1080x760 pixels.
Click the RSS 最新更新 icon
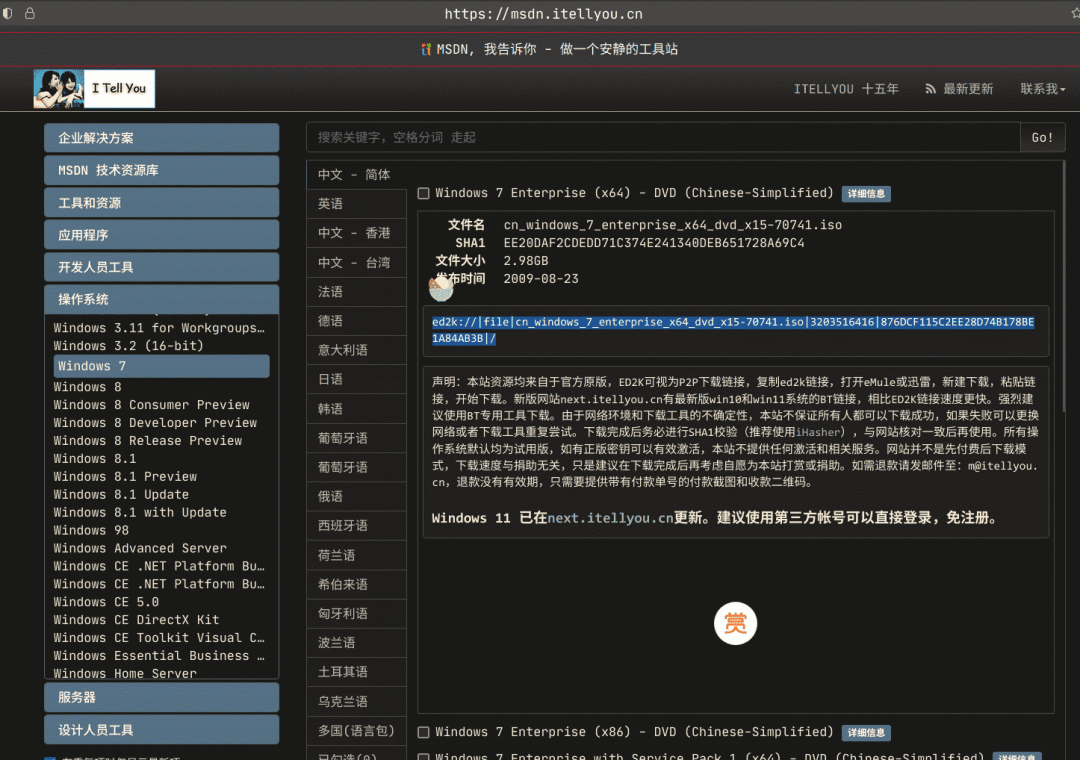931,89
